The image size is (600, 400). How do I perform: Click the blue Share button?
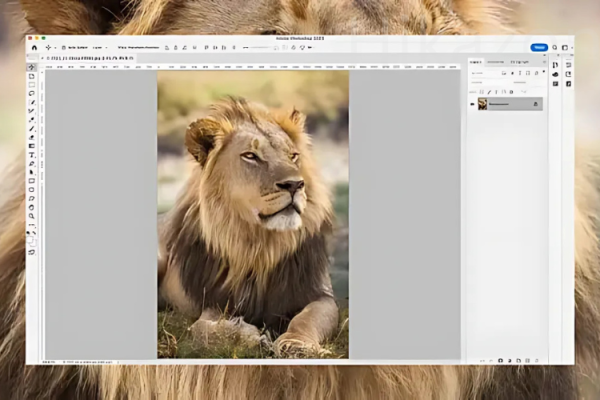tap(539, 47)
